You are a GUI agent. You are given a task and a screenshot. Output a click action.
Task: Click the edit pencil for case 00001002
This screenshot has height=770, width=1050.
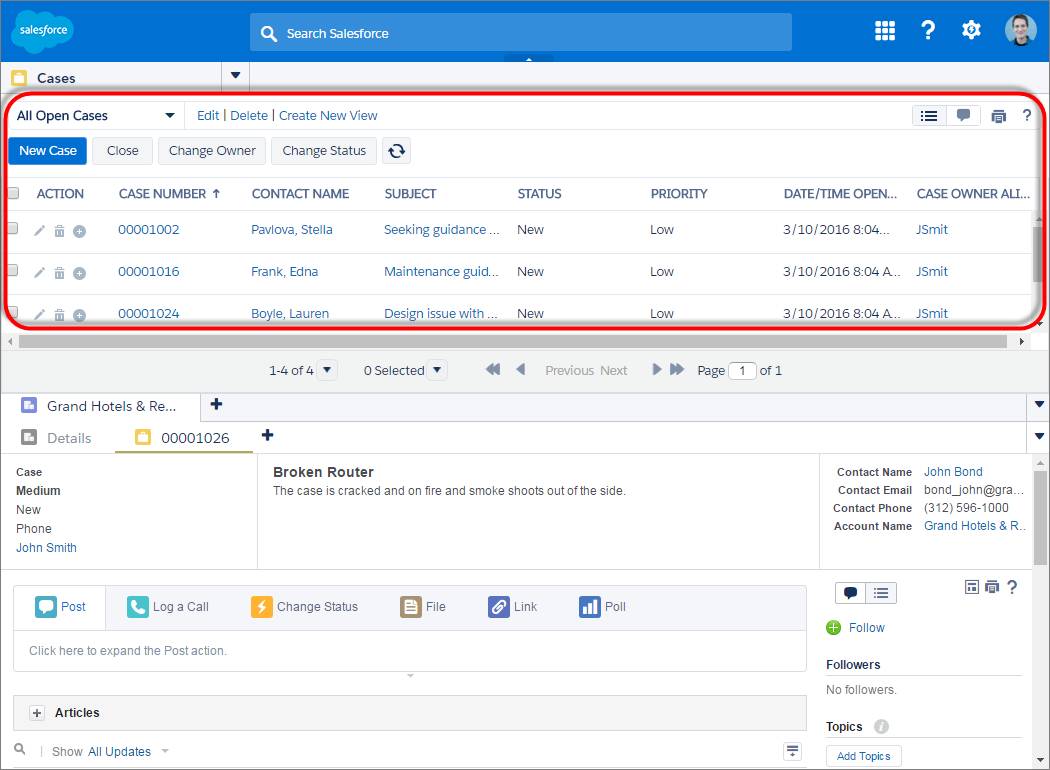(40, 231)
